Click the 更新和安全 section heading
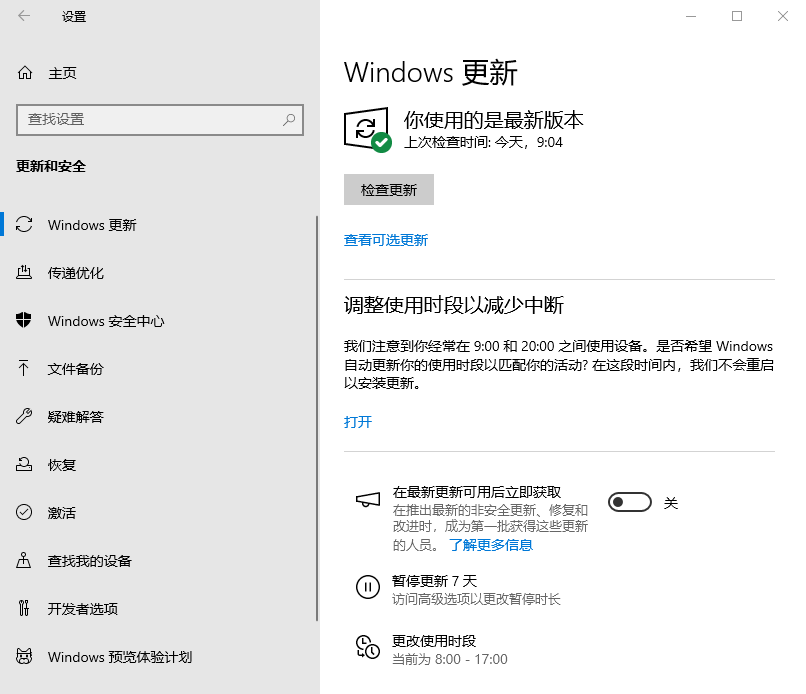The height and width of the screenshot is (694, 806). [51, 166]
